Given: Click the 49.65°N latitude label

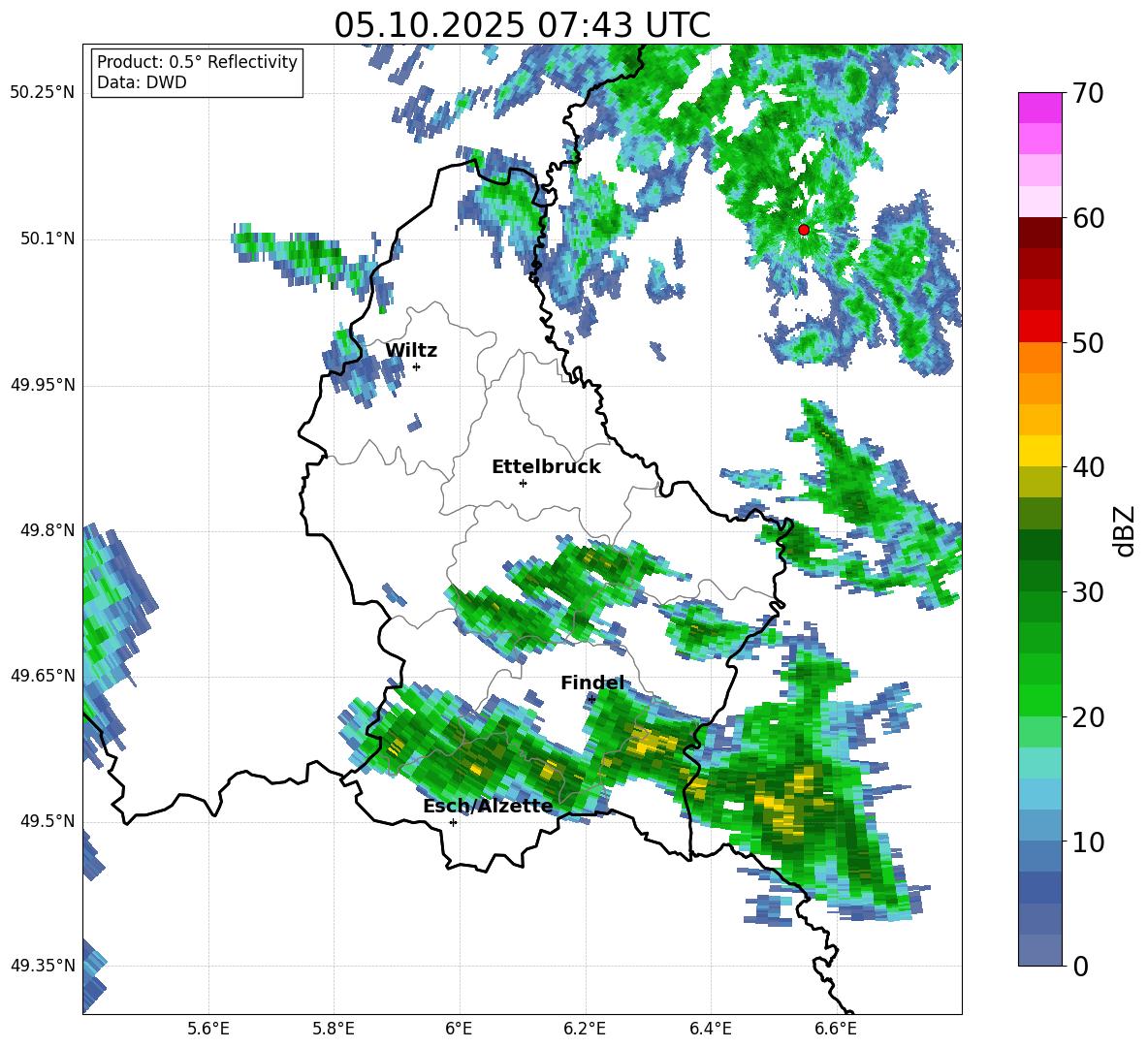Looking at the screenshot, I should coord(42,675).
